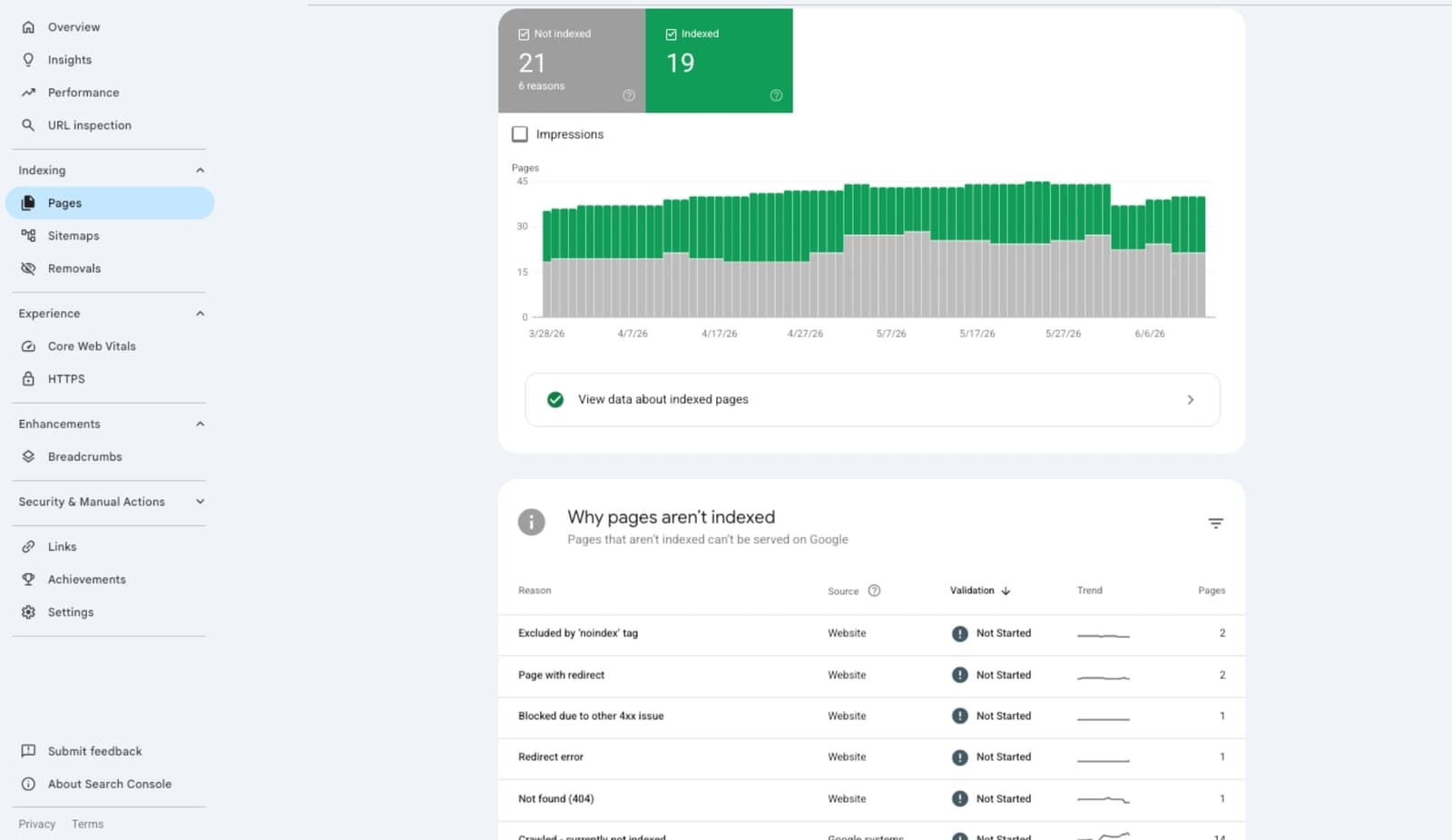
Task: Click the info icon beside Why pages aren't indexed
Action: pos(532,522)
